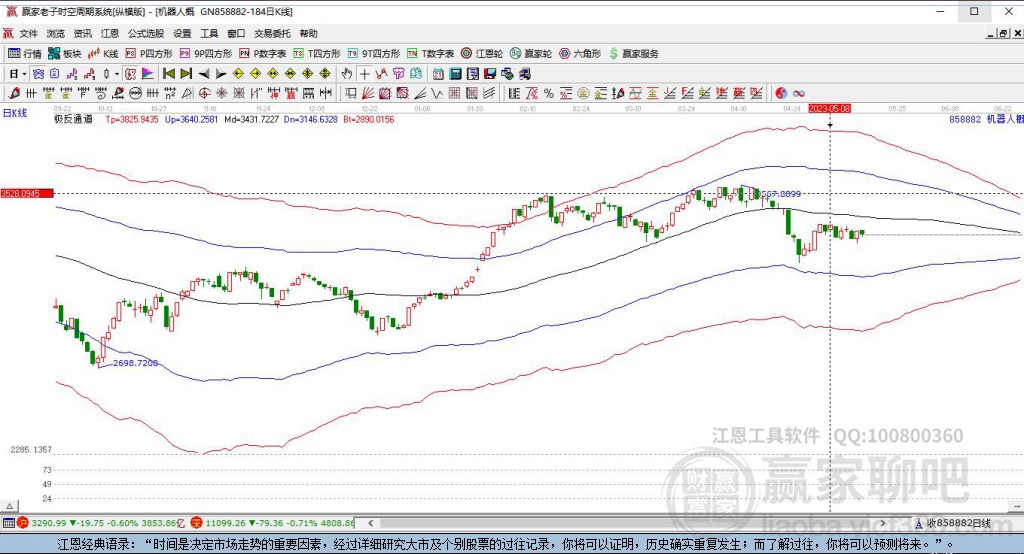This screenshot has height=554, width=1024.
Task: Open the 设置 menu
Action: (x=182, y=33)
